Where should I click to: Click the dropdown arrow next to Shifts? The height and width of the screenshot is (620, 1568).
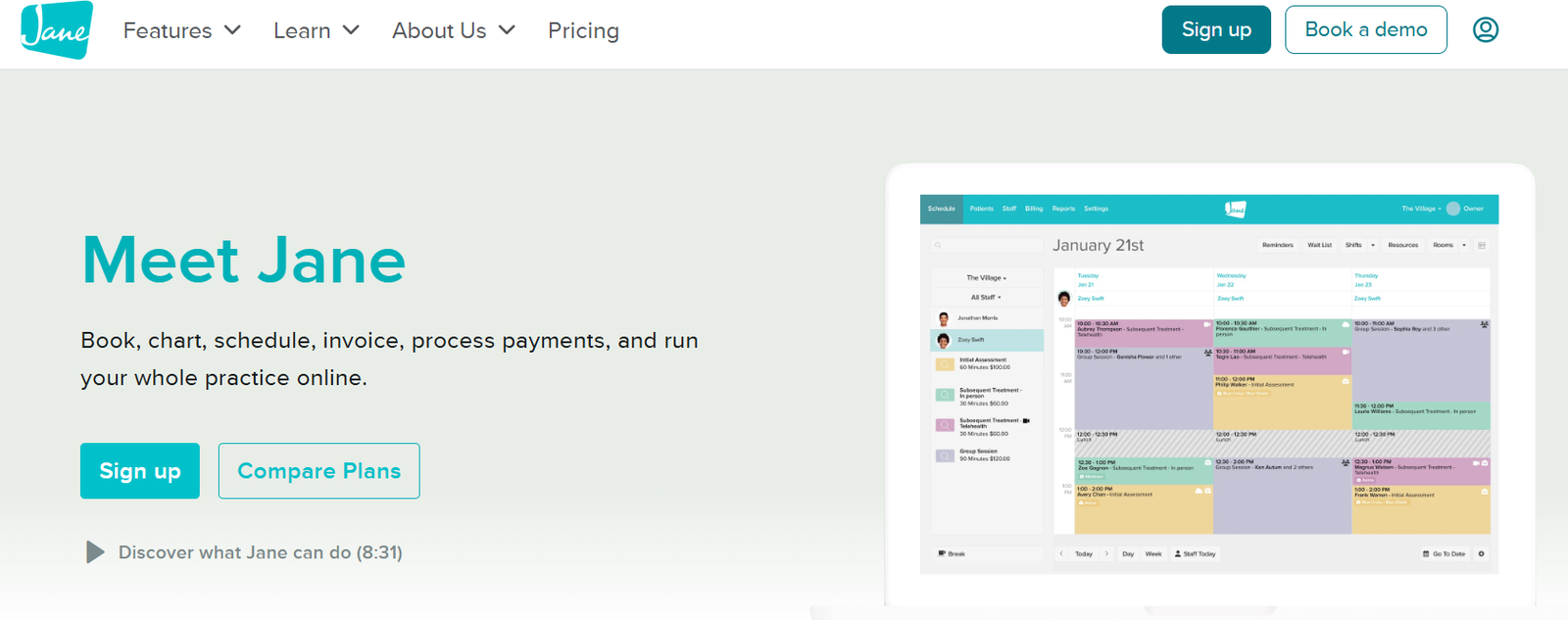(x=1373, y=245)
